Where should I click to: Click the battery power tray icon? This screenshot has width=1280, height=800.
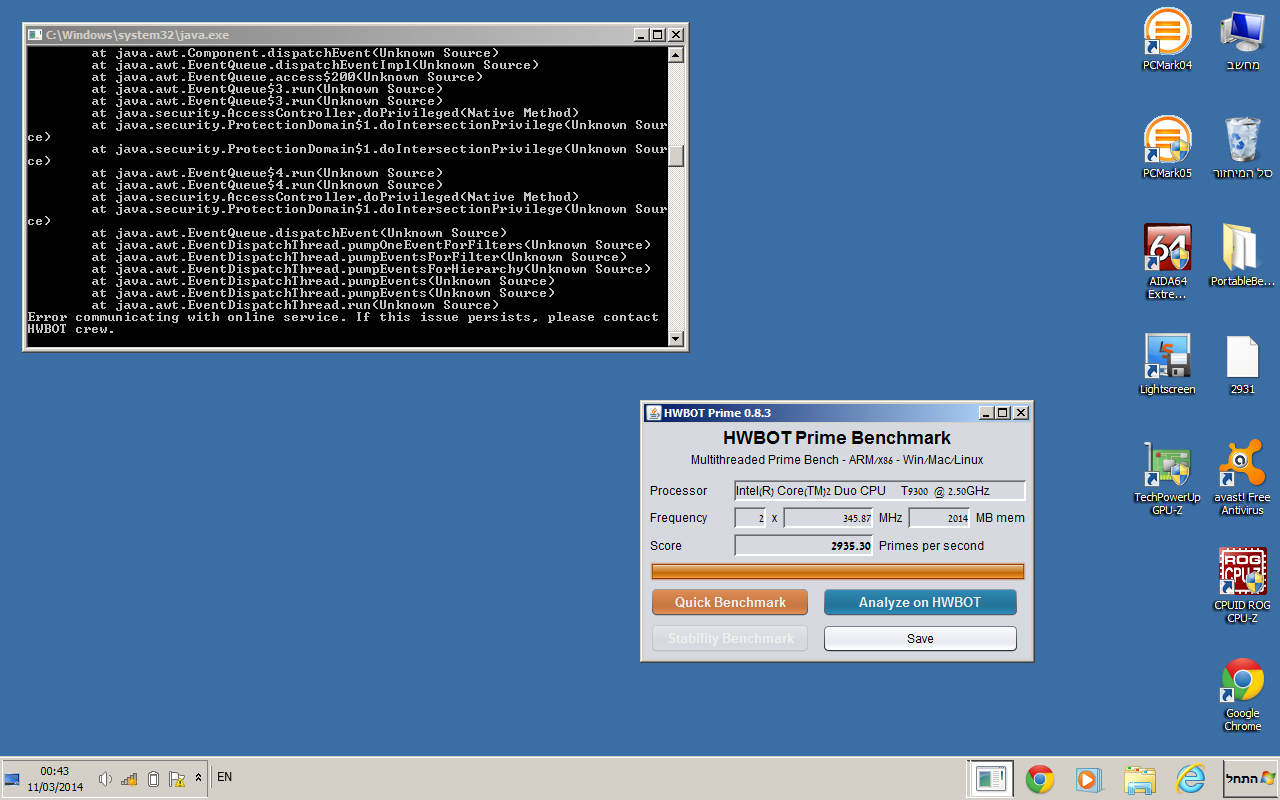tap(153, 779)
